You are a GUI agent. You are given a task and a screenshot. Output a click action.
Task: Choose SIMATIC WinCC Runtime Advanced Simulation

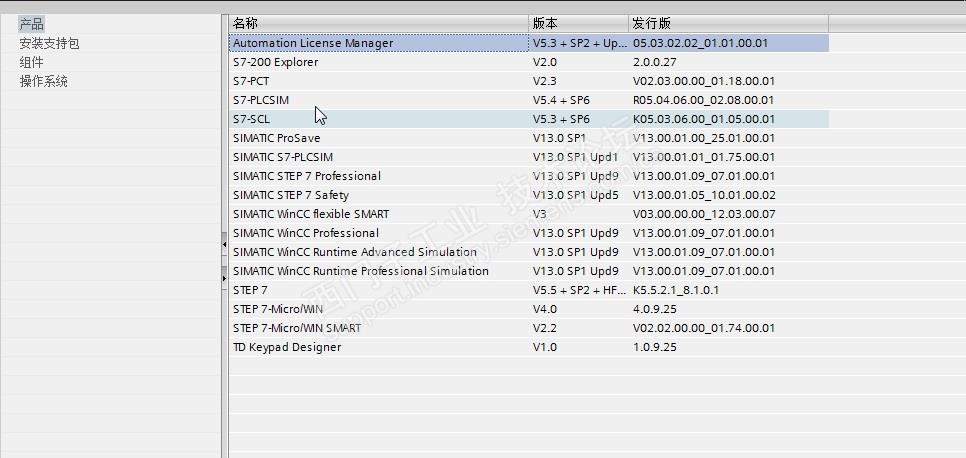point(355,252)
